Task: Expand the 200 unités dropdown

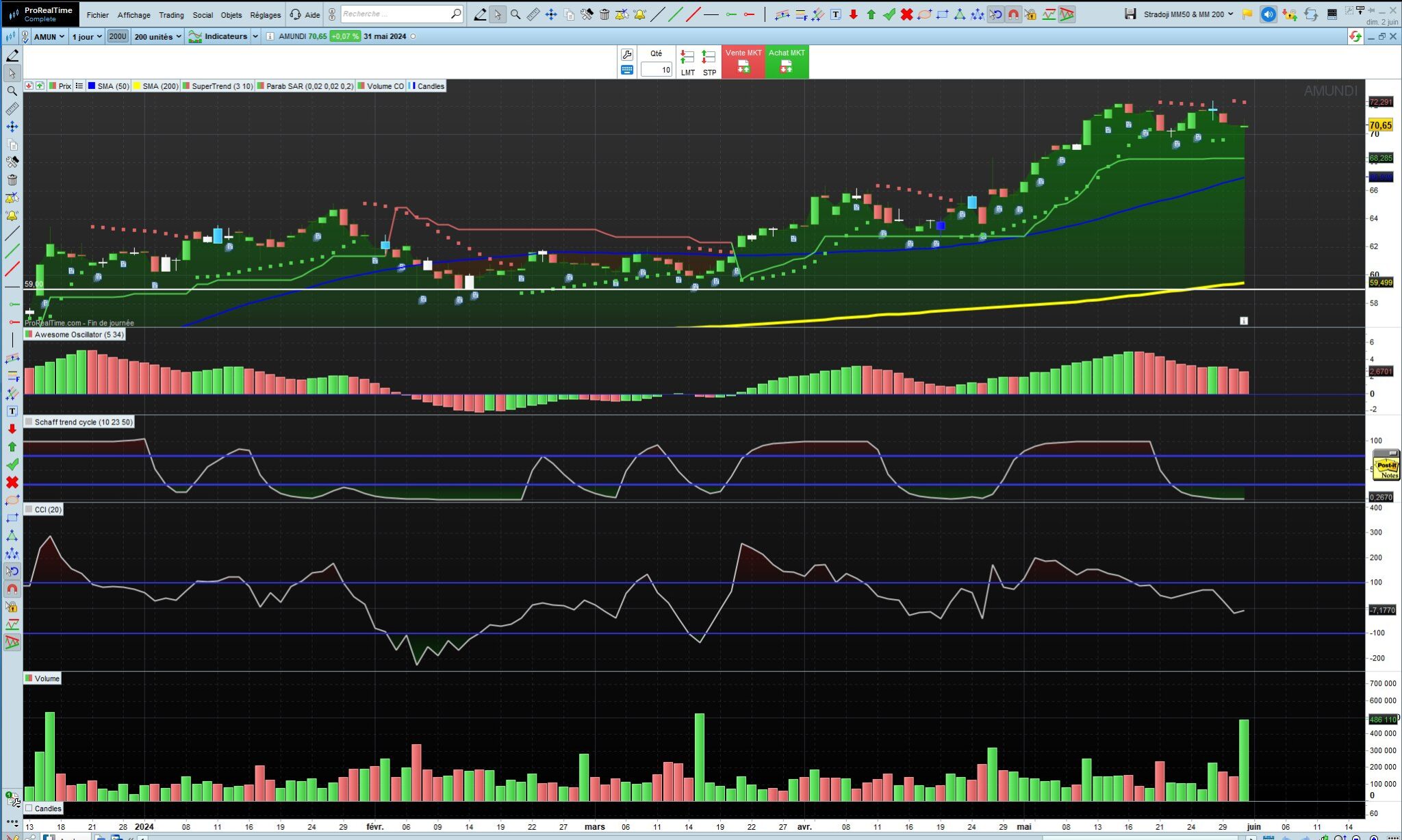Action: 157,37
